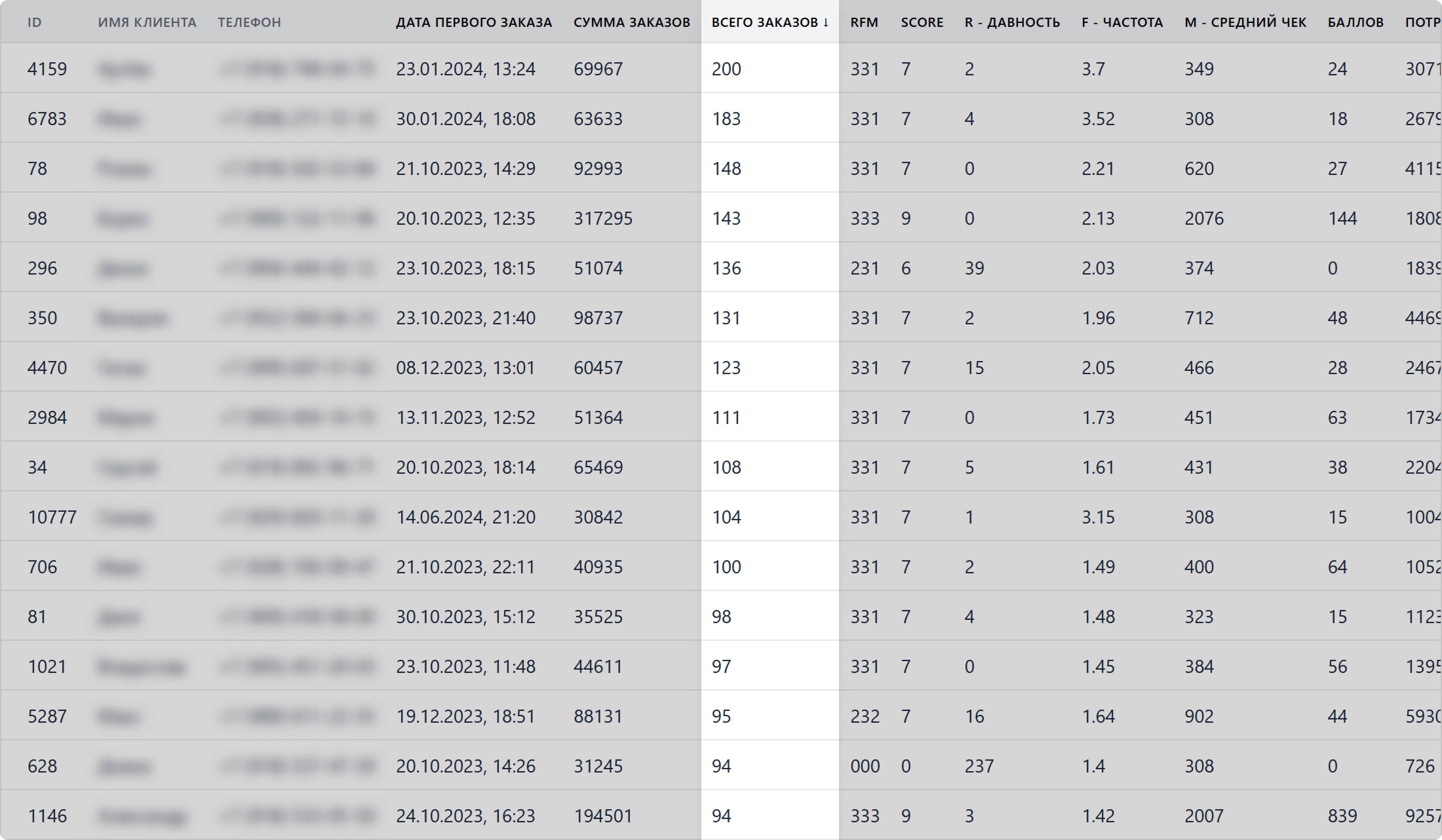
Task: Select total orders cell showing 136
Action: tap(726, 268)
